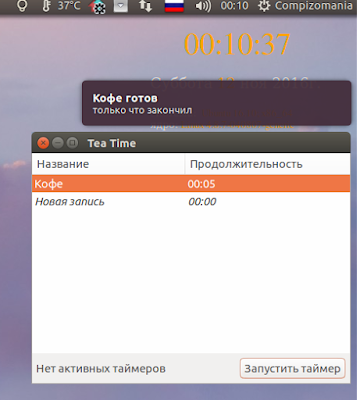Open the Compizomania session gear menu
The width and height of the screenshot is (360, 400).
(x=305, y=6)
